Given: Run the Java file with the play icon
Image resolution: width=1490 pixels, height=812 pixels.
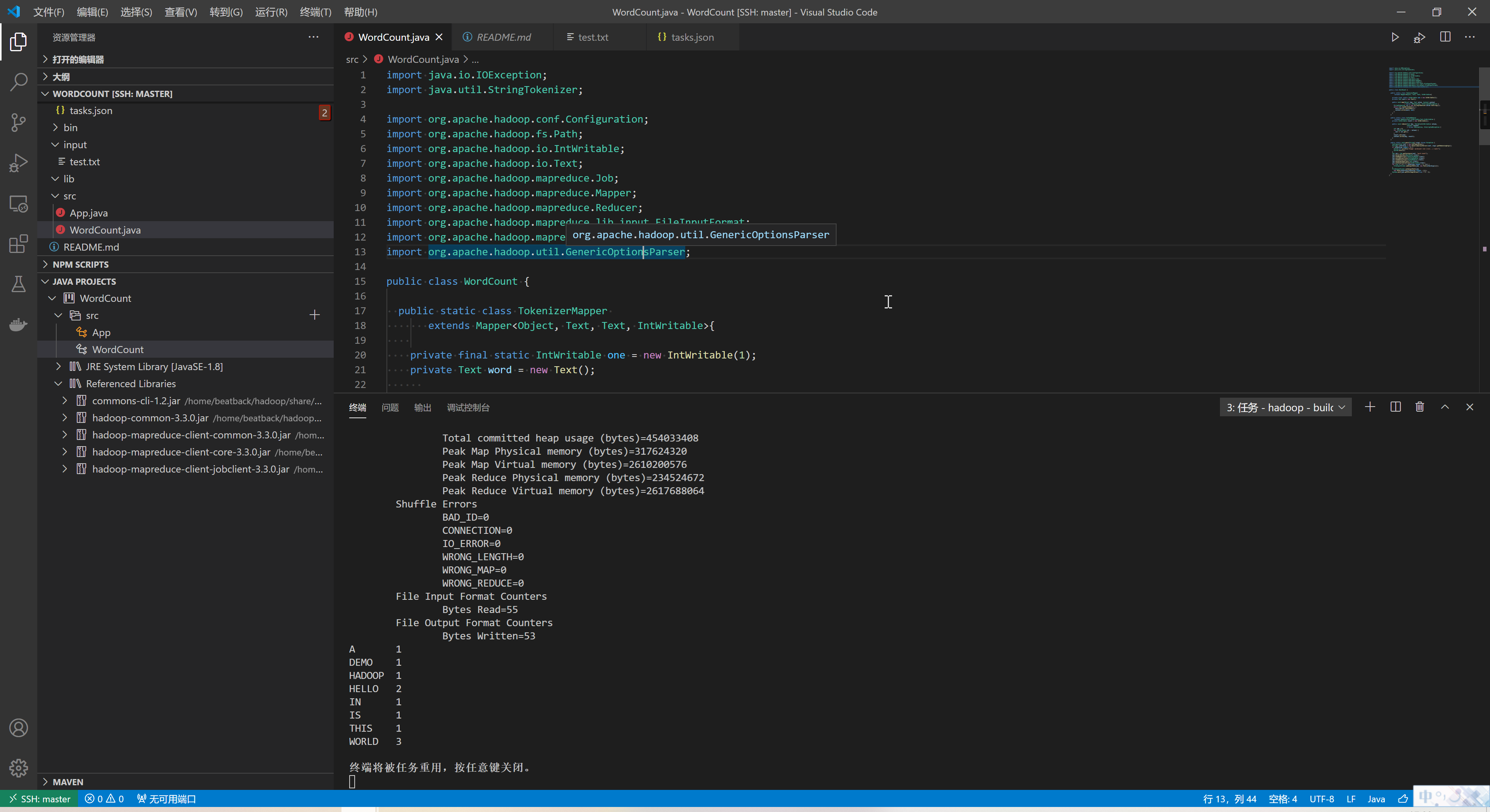Looking at the screenshot, I should [1395, 37].
